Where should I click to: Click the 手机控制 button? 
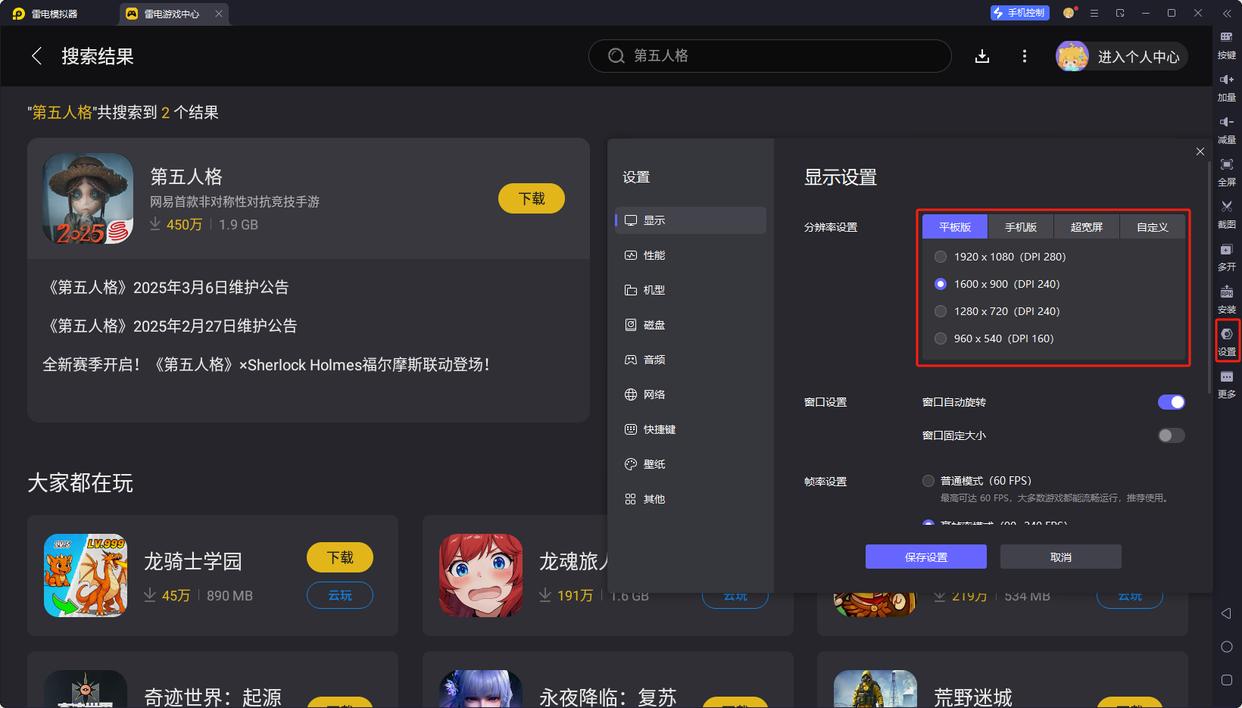[x=1019, y=13]
